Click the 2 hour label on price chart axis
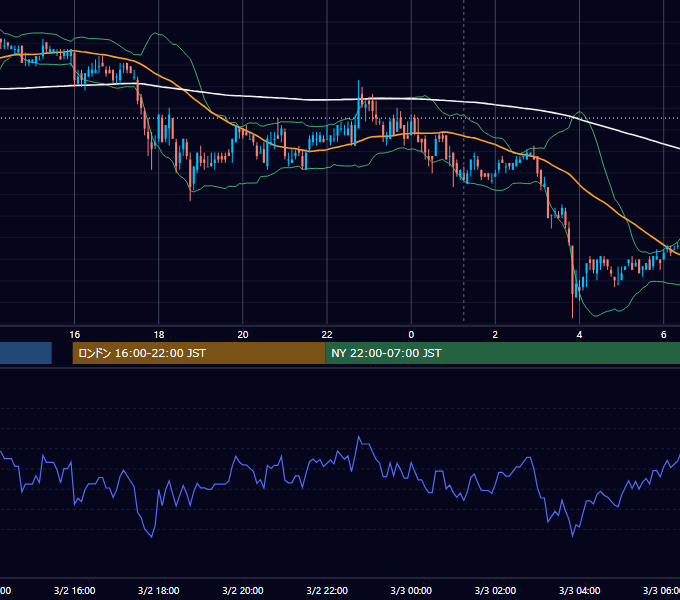This screenshot has width=680, height=600. [x=495, y=335]
